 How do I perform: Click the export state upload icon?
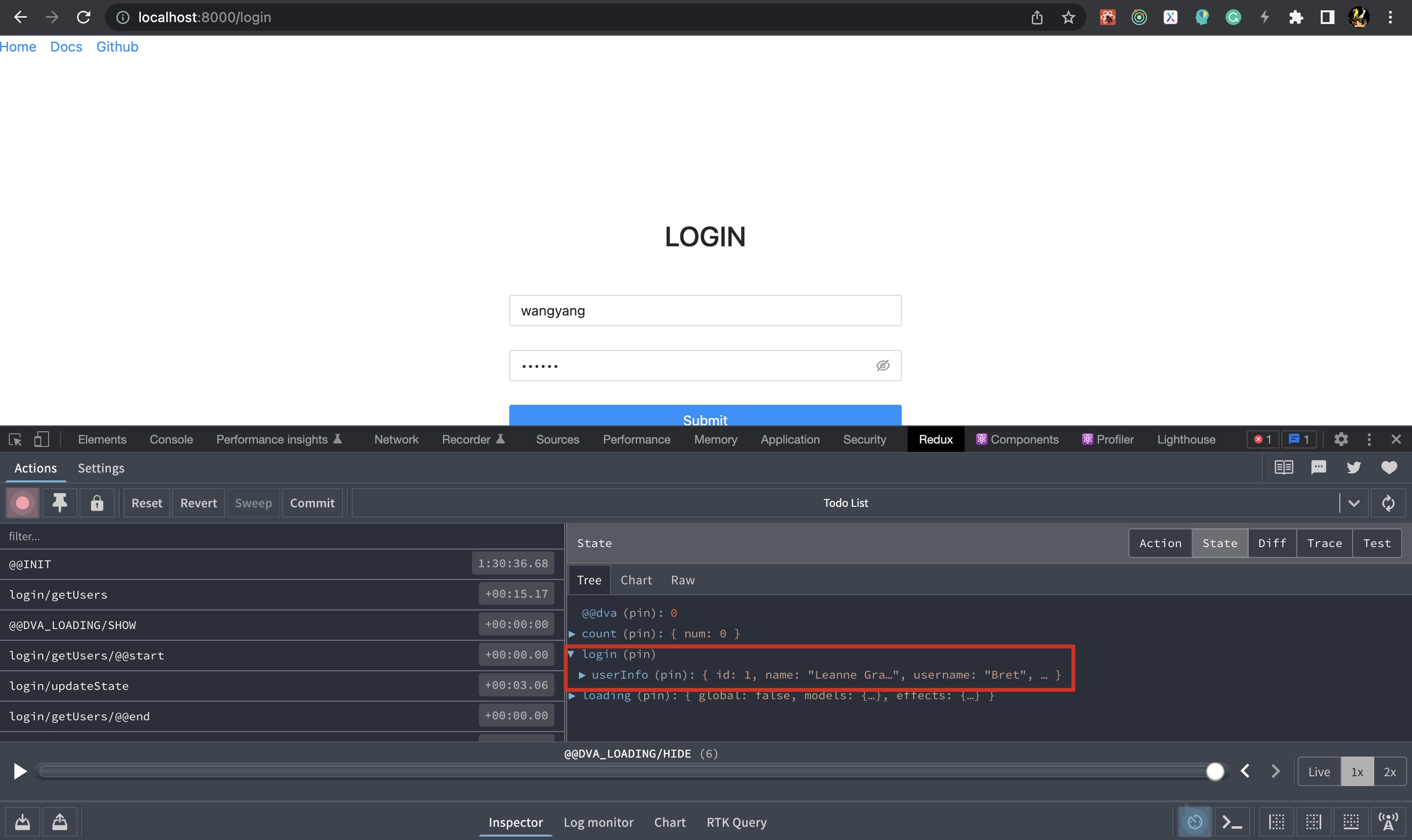tap(59, 822)
